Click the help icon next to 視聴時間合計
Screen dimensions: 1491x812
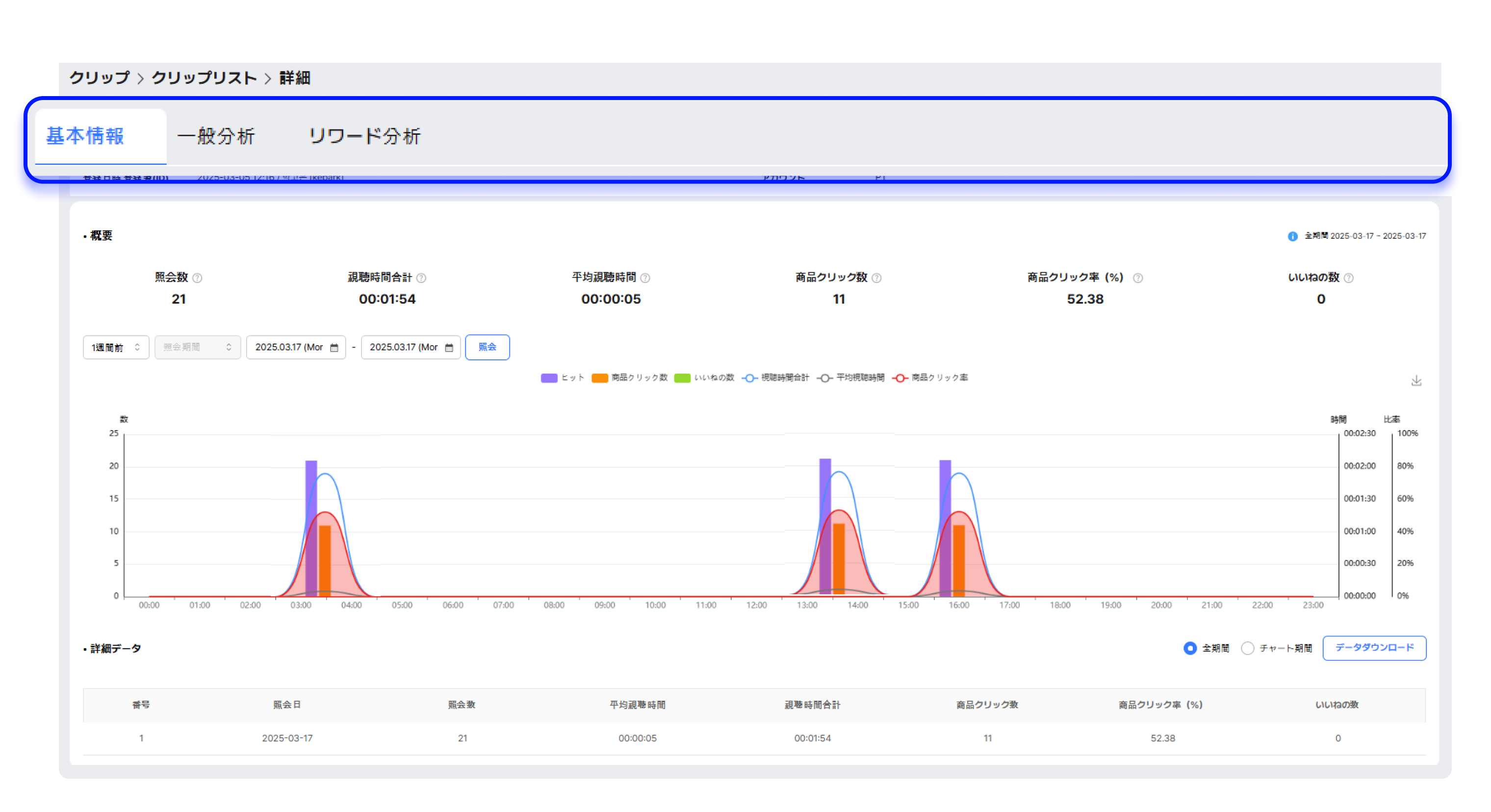click(421, 278)
